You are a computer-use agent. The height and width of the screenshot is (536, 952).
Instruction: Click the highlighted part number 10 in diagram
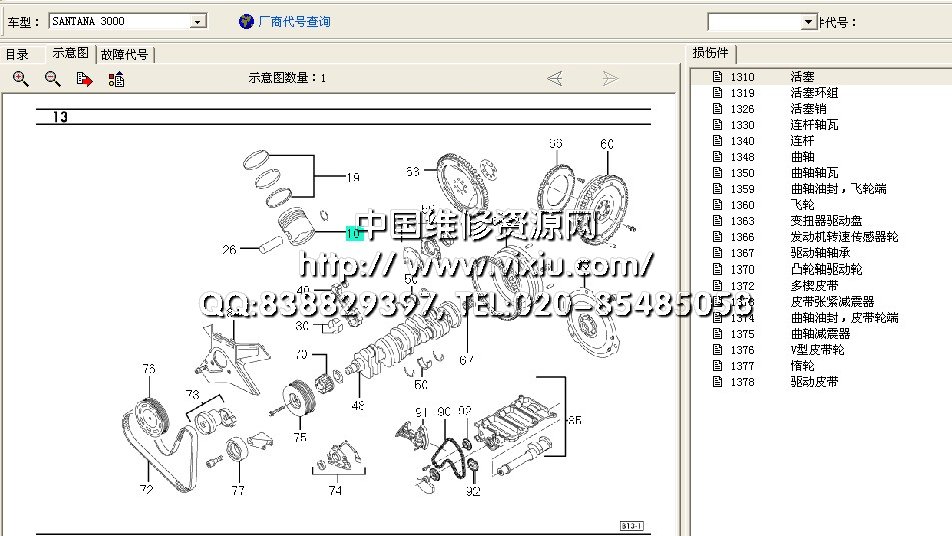tap(354, 233)
